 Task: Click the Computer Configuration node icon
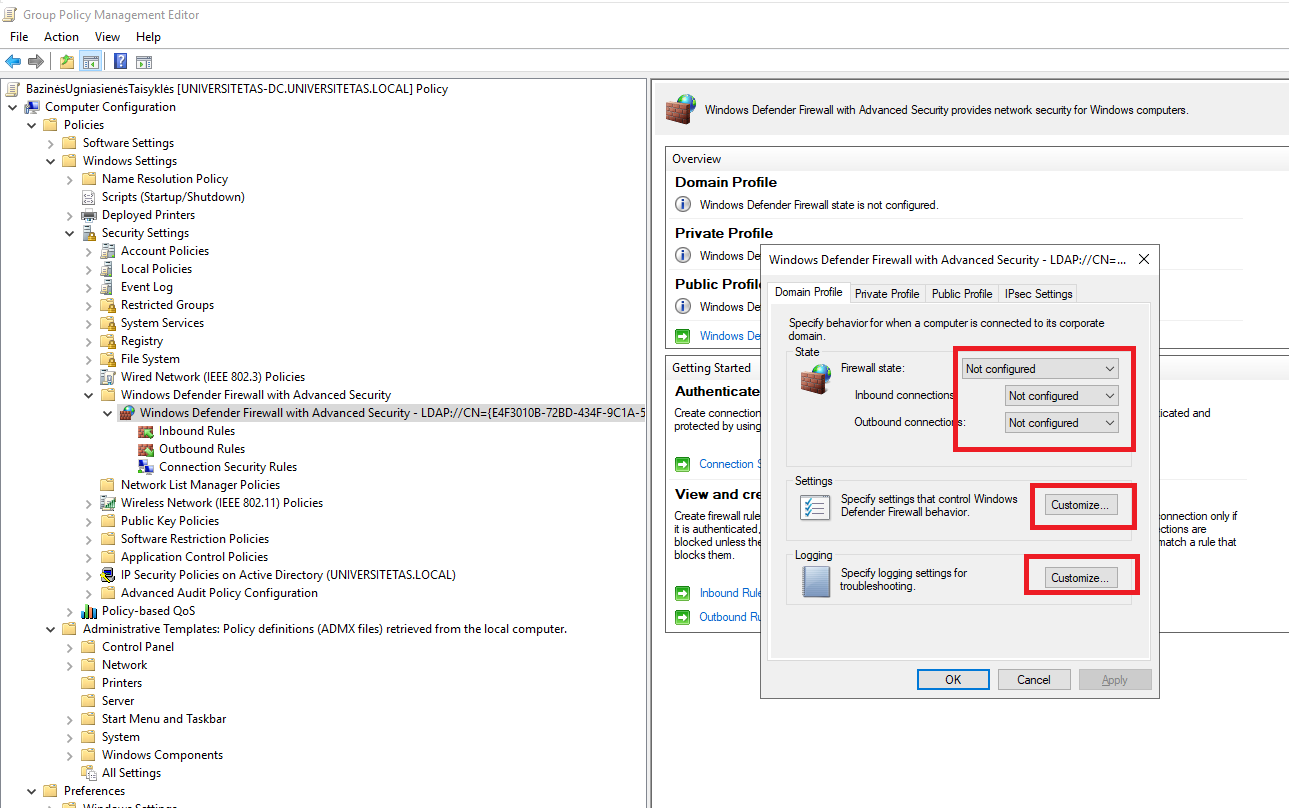click(32, 107)
